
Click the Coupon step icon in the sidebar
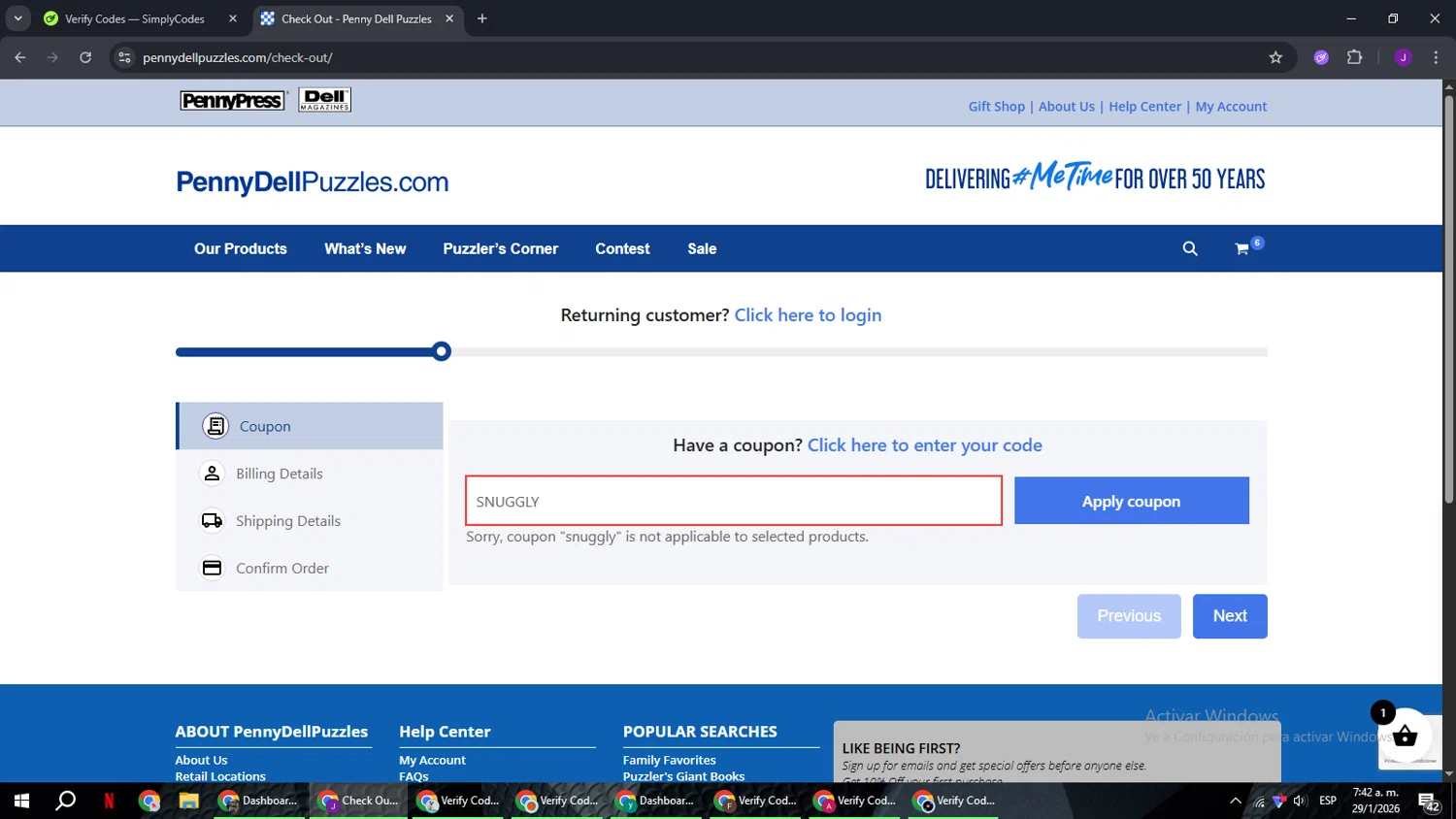coord(215,426)
